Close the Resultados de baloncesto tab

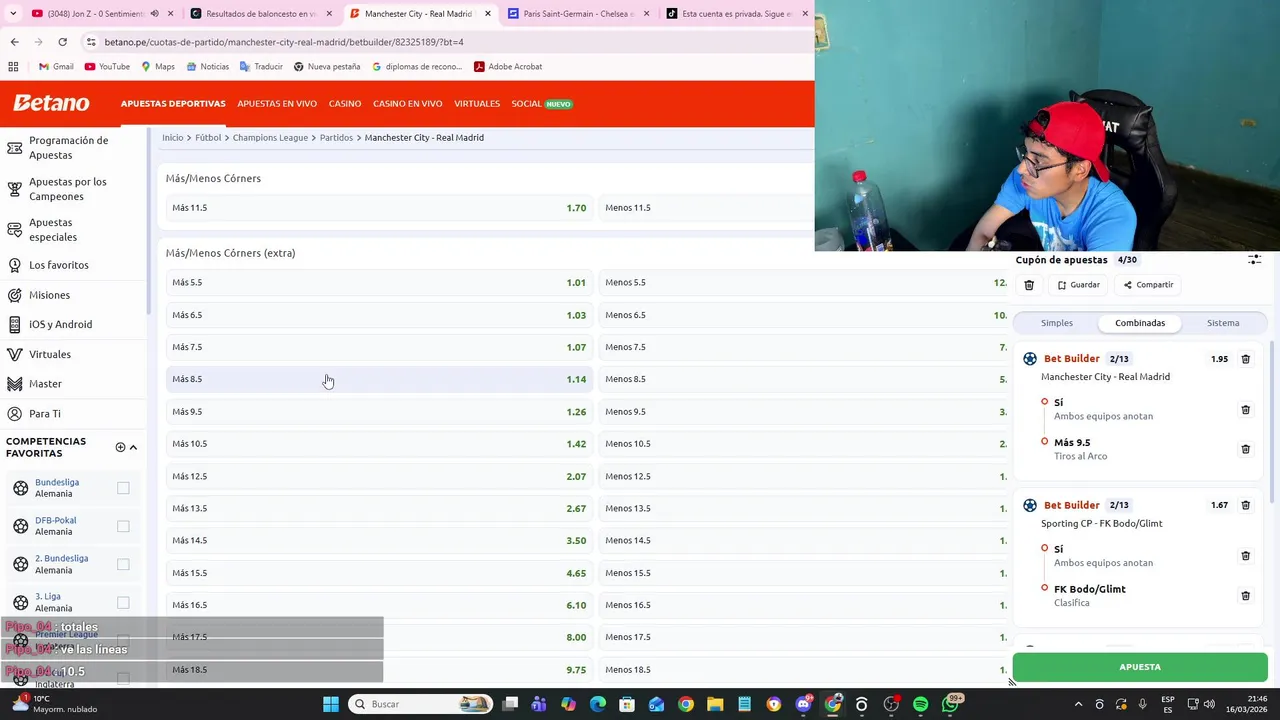329,14
